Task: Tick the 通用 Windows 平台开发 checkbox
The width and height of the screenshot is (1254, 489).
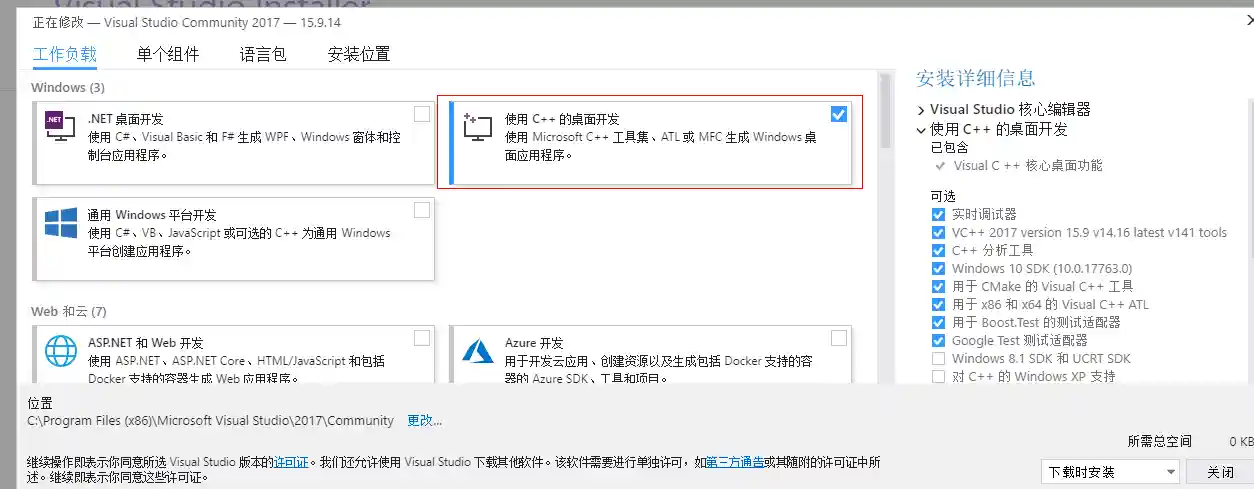Action: coord(422,210)
